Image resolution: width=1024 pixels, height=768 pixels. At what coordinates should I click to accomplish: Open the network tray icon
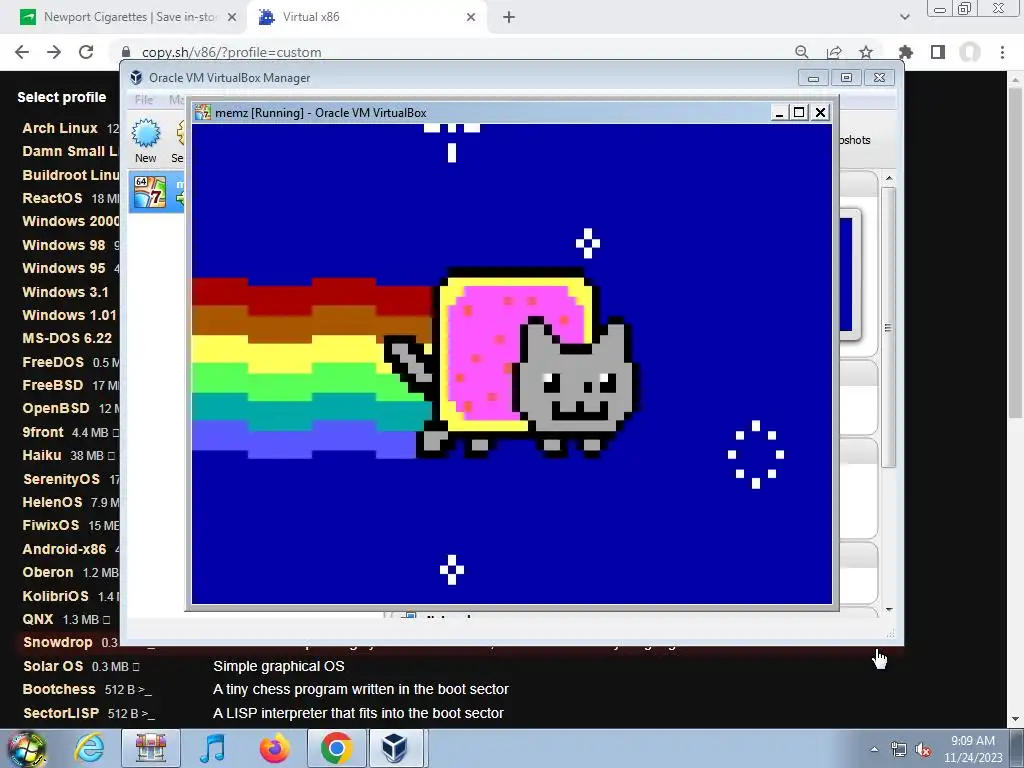[x=899, y=750]
